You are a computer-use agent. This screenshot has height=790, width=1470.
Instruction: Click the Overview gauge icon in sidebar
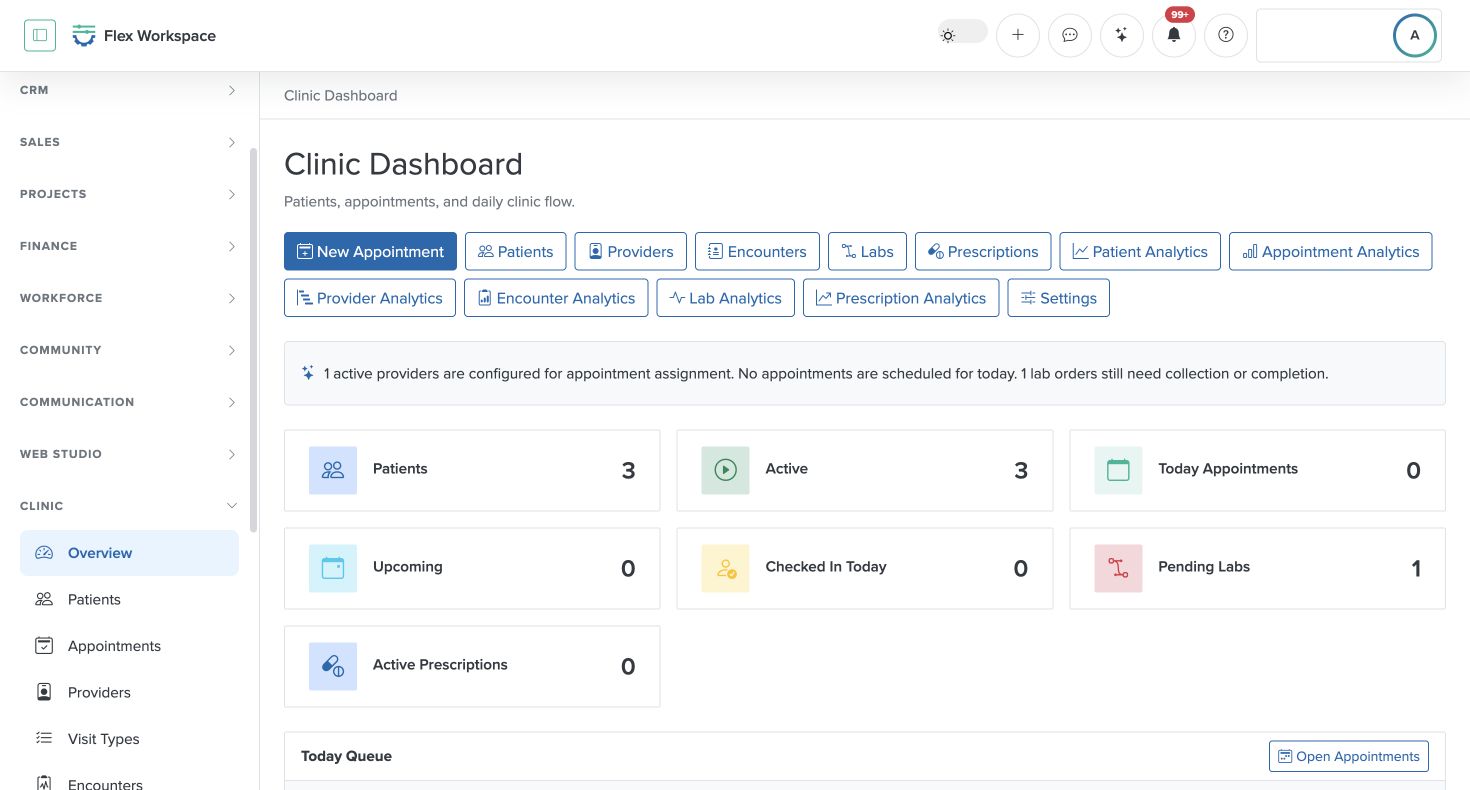tap(44, 553)
